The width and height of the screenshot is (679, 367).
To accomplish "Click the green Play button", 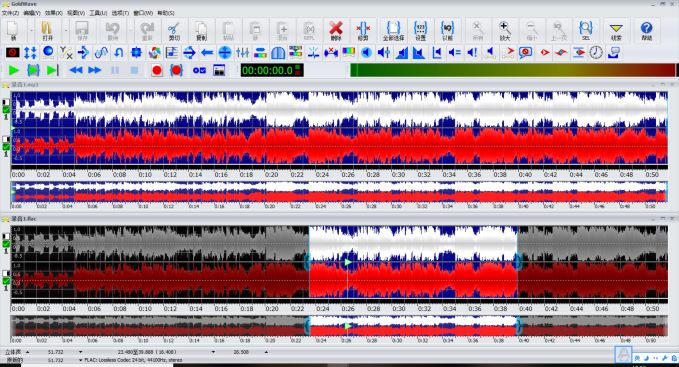I will pyautogui.click(x=14, y=70).
